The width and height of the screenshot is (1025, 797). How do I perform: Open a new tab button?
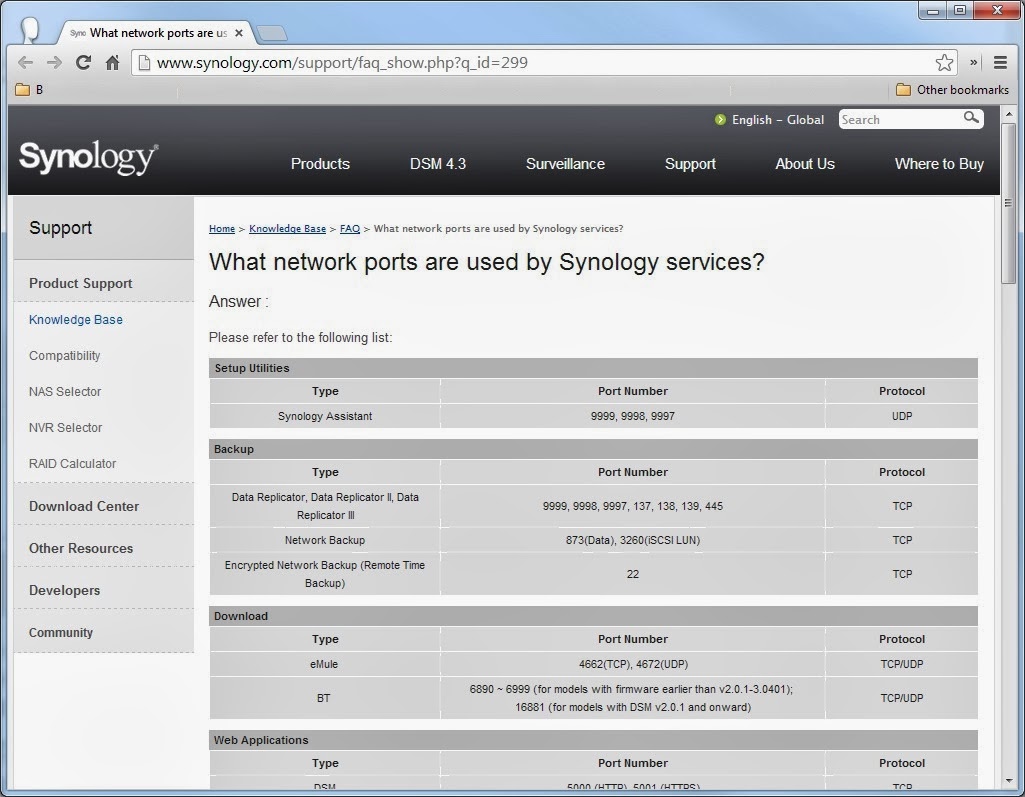click(271, 33)
